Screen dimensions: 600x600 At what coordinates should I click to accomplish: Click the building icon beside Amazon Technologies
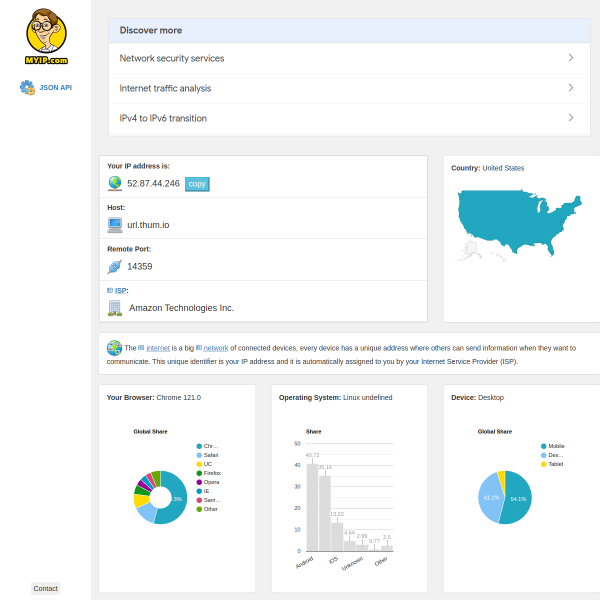[x=115, y=308]
